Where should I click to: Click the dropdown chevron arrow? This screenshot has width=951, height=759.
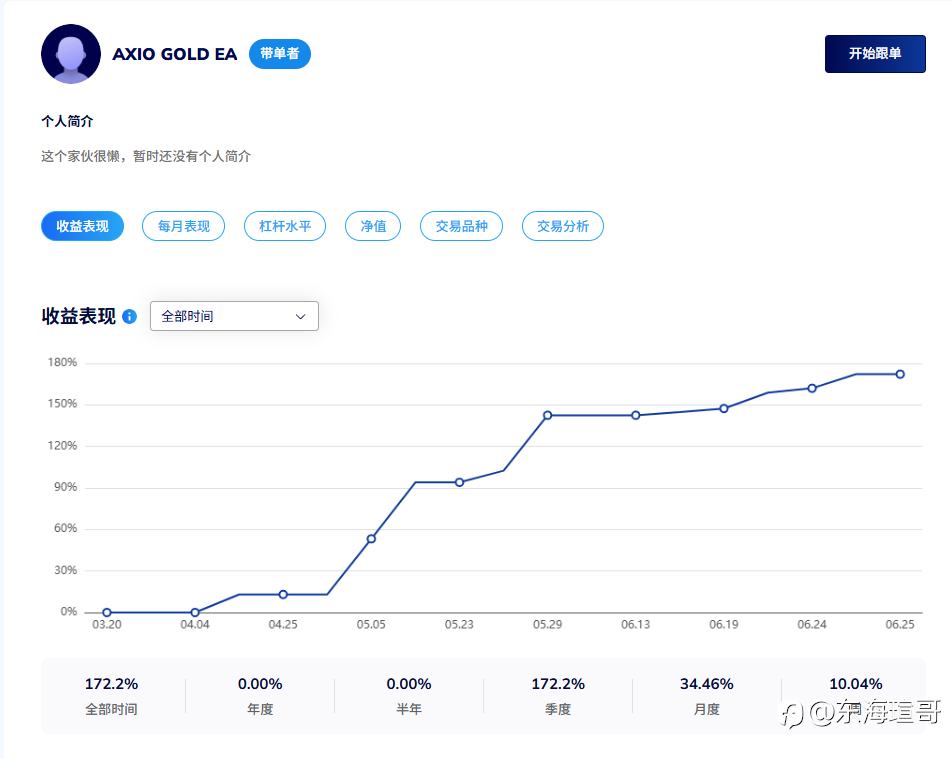300,317
